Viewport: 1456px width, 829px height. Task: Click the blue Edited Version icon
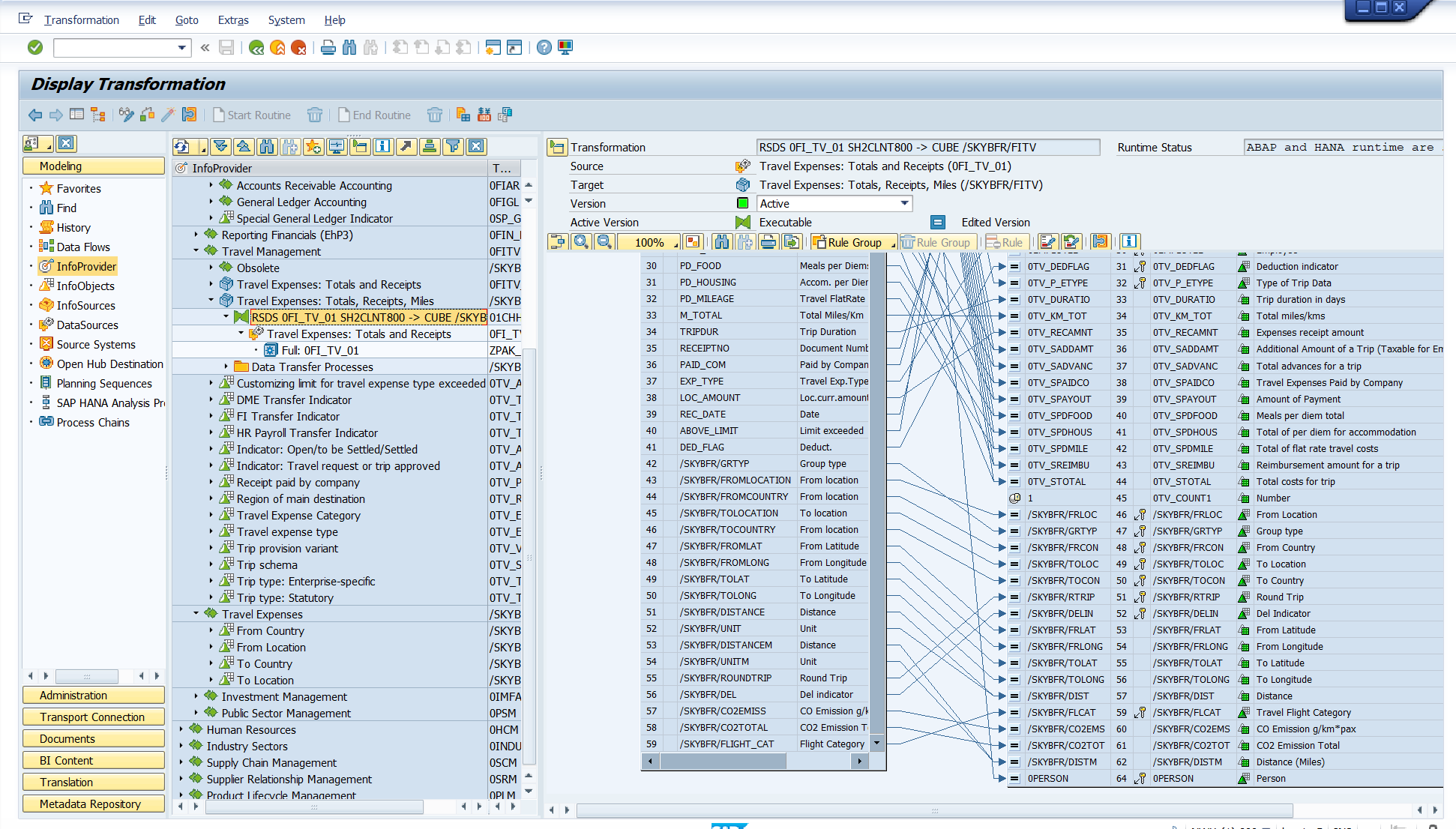pos(938,223)
